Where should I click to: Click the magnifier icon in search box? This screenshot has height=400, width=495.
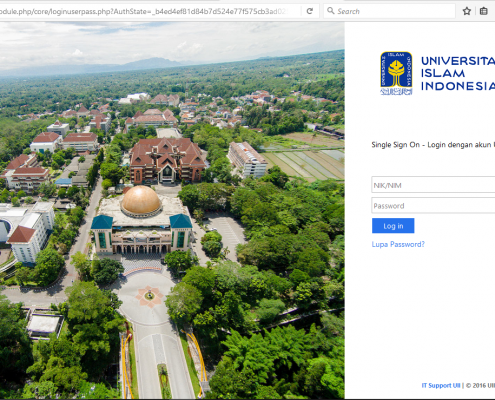pos(330,11)
